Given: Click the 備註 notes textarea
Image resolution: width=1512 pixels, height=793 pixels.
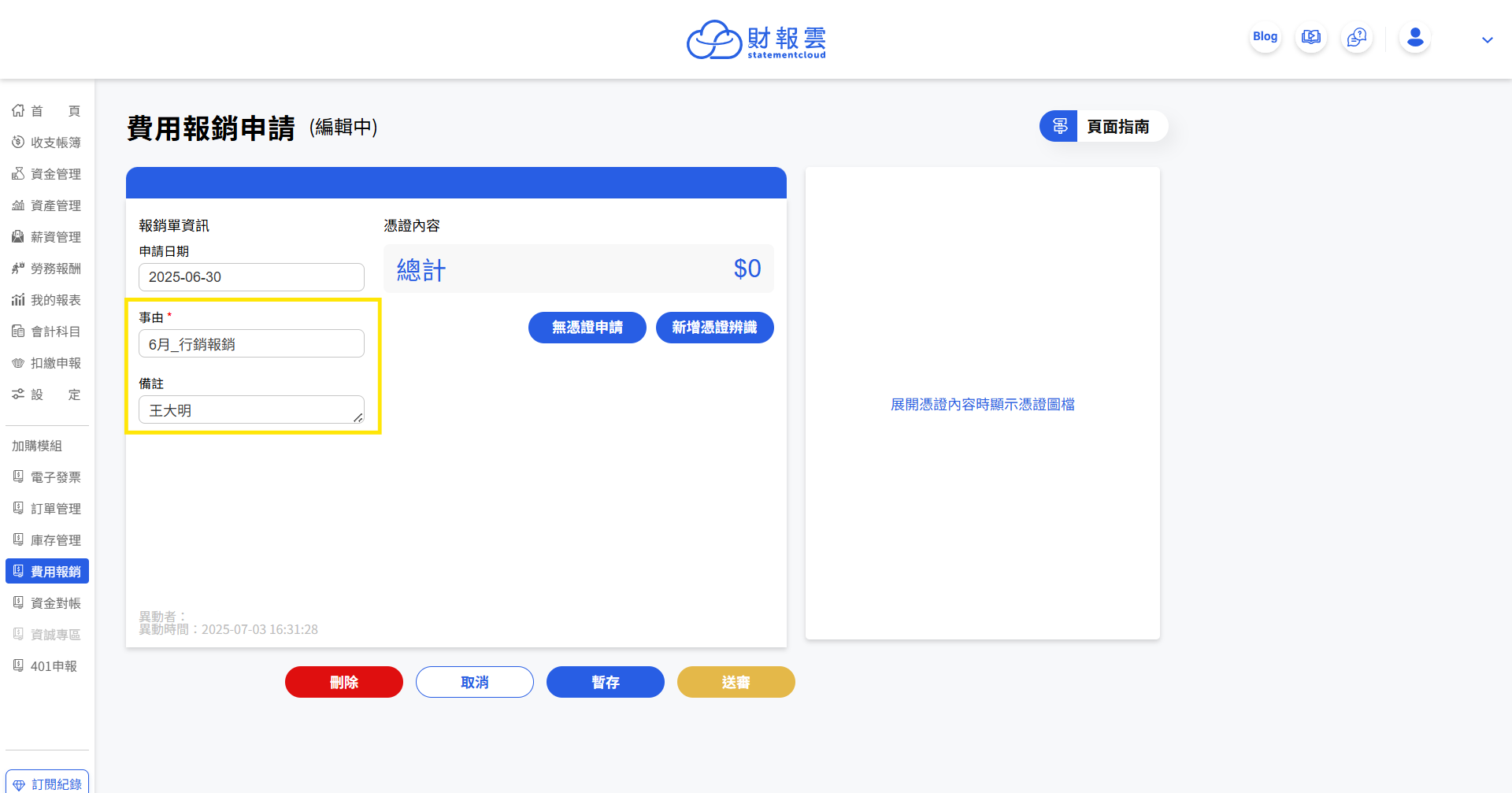Looking at the screenshot, I should [251, 409].
